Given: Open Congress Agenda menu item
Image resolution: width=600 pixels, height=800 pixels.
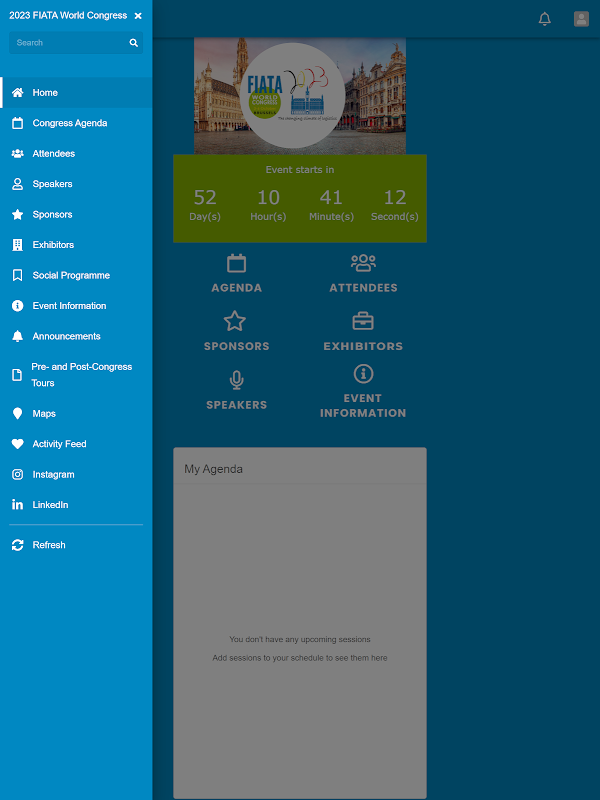Looking at the screenshot, I should (x=76, y=123).
